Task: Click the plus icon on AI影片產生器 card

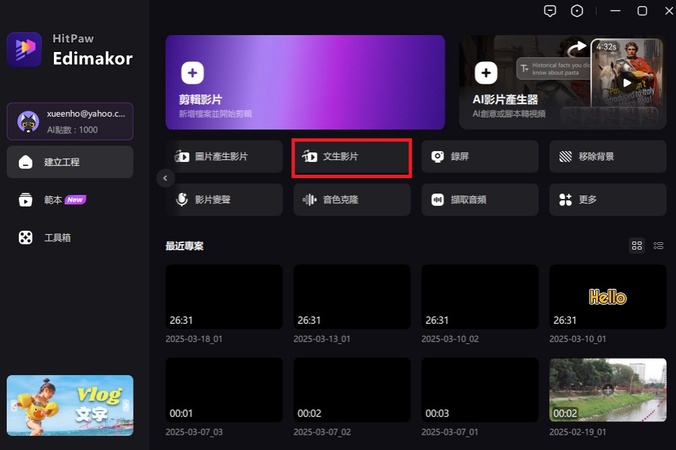Action: pos(486,72)
